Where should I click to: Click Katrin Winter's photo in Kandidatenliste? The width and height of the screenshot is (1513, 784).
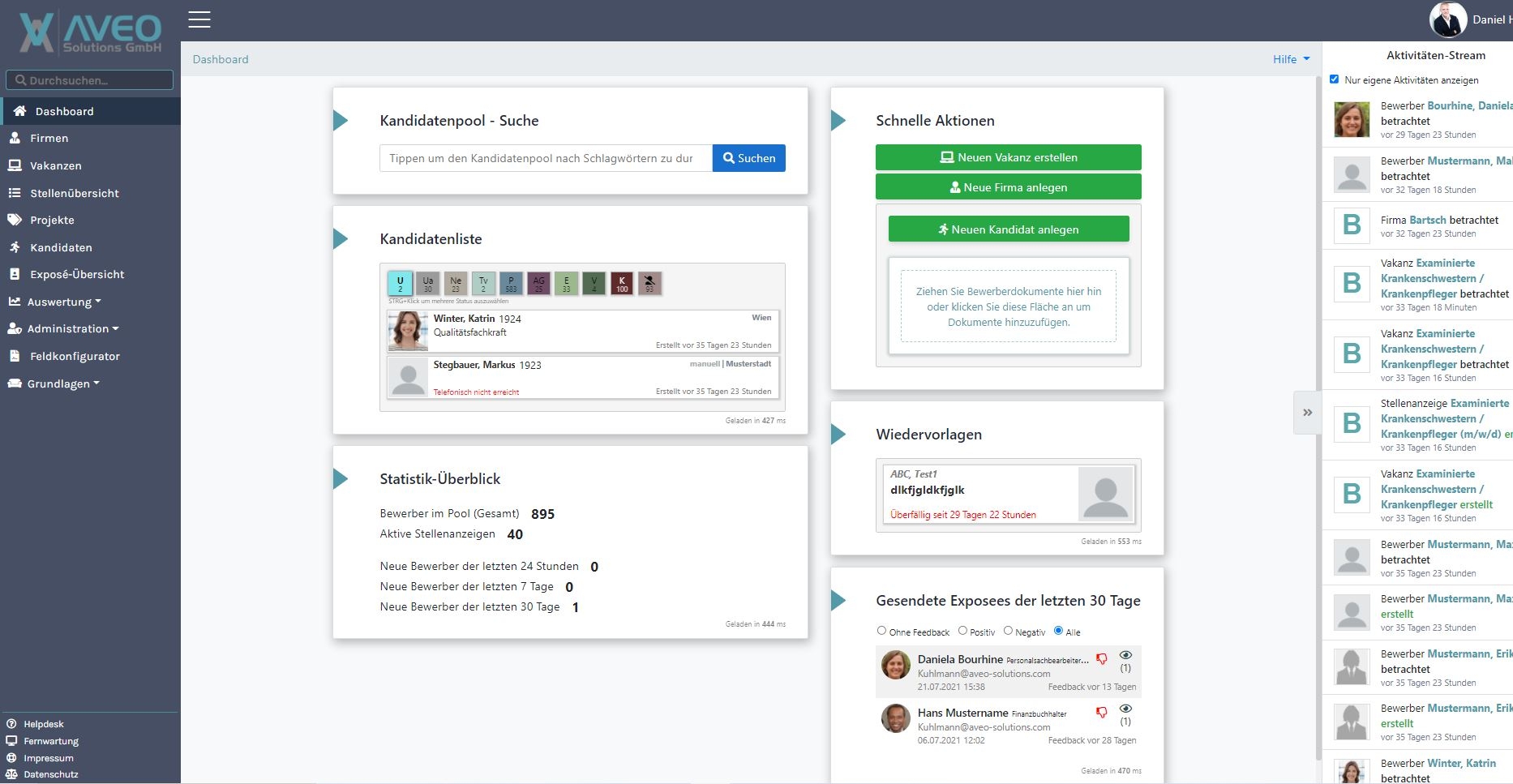(x=408, y=331)
